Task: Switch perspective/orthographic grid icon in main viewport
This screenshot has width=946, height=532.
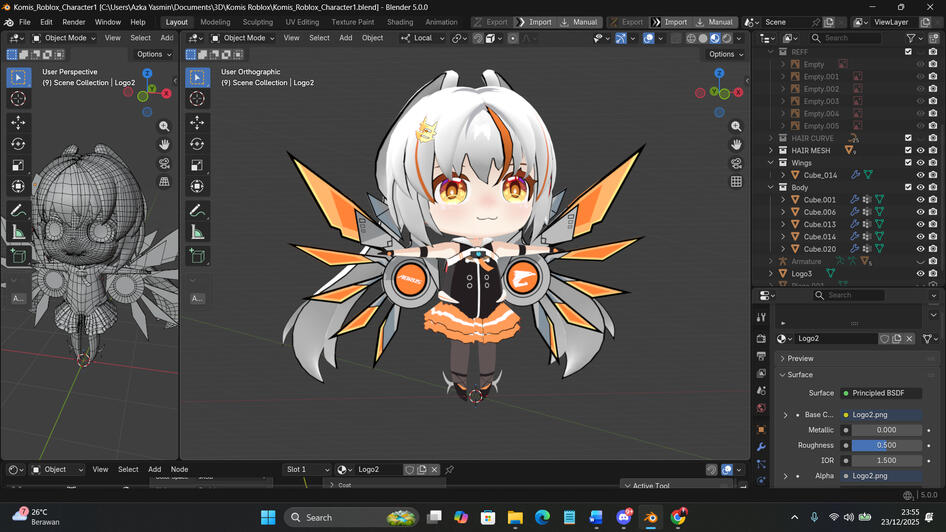Action: coord(736,182)
